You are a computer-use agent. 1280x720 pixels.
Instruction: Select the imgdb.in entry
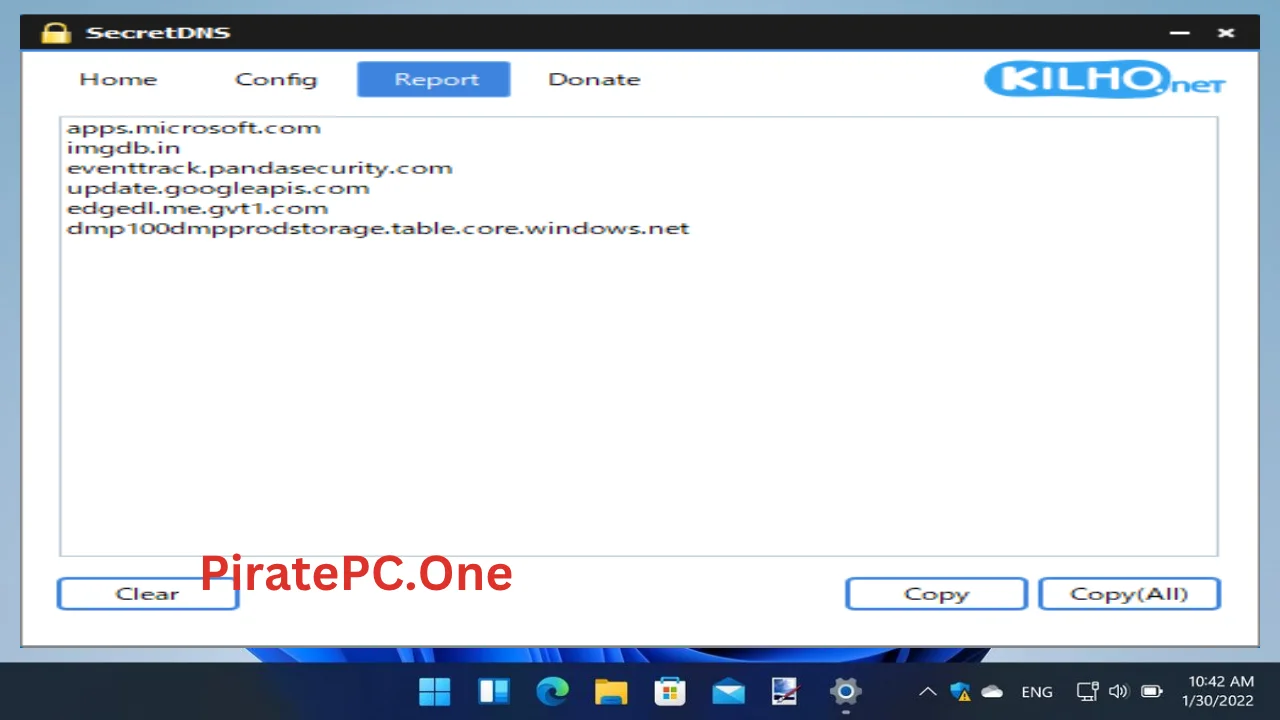[124, 148]
